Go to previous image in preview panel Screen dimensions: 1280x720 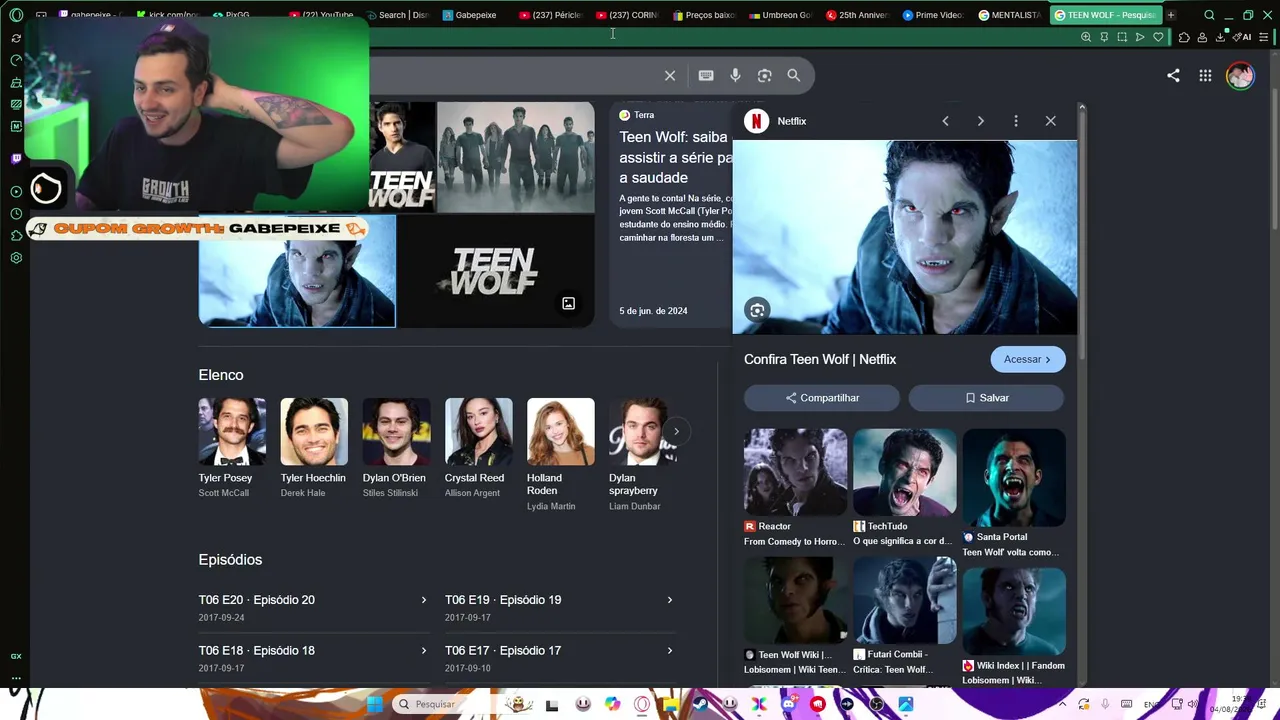click(945, 121)
